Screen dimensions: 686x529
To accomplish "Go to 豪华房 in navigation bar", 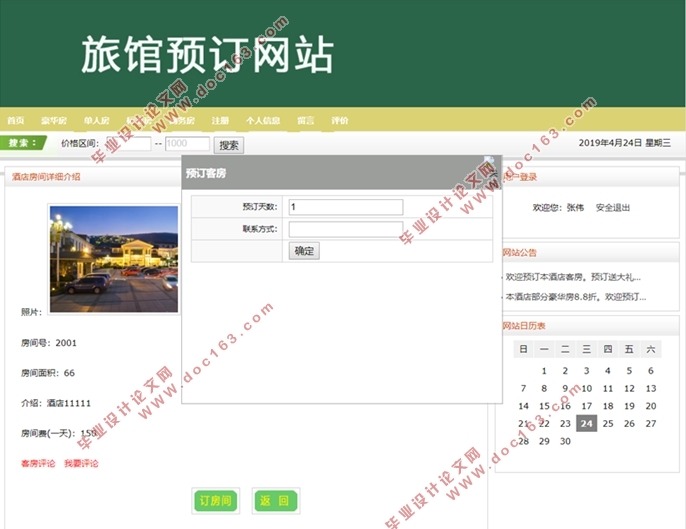I will [x=54, y=120].
